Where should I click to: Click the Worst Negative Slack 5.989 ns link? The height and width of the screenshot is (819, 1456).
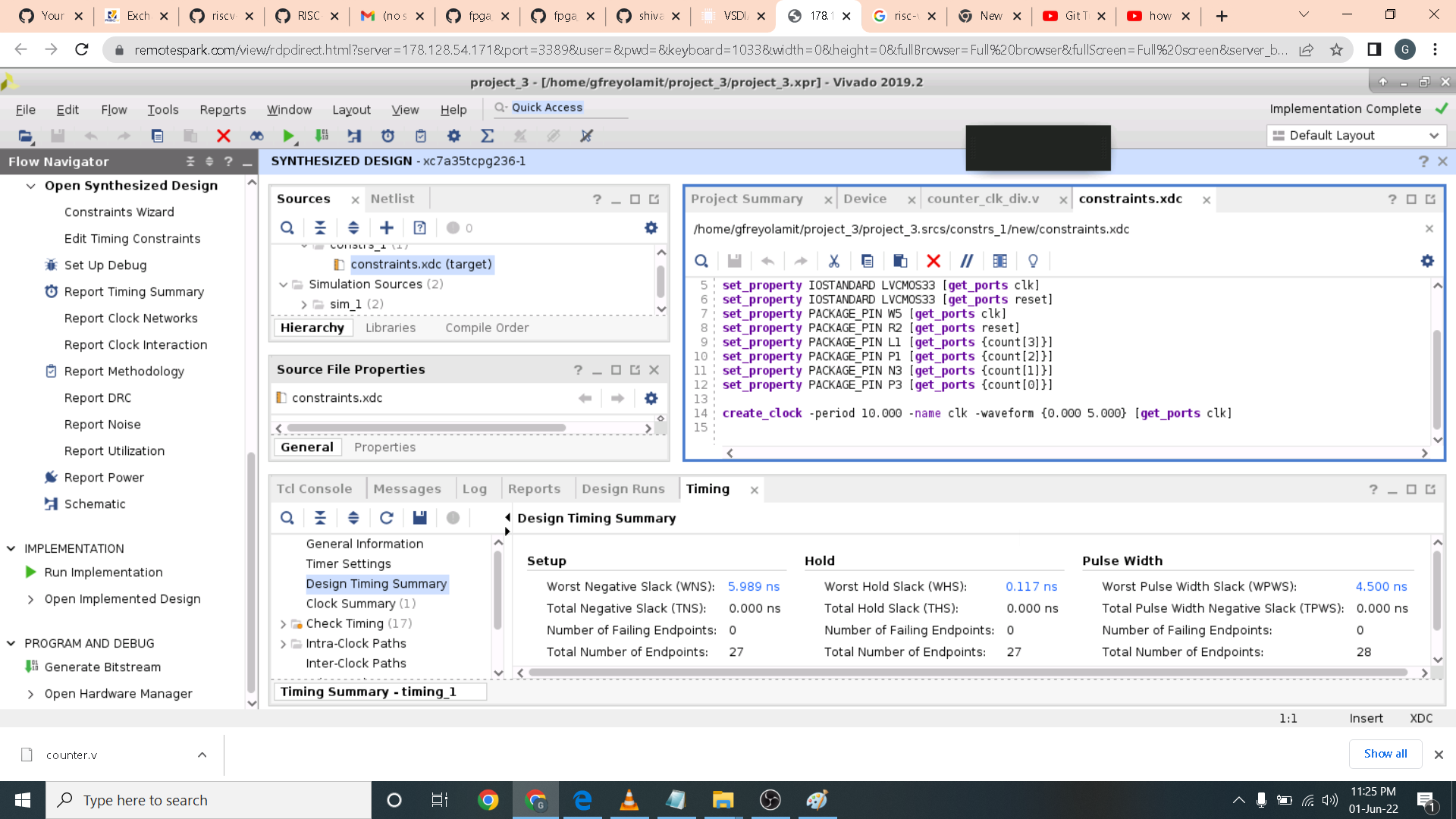coord(753,586)
